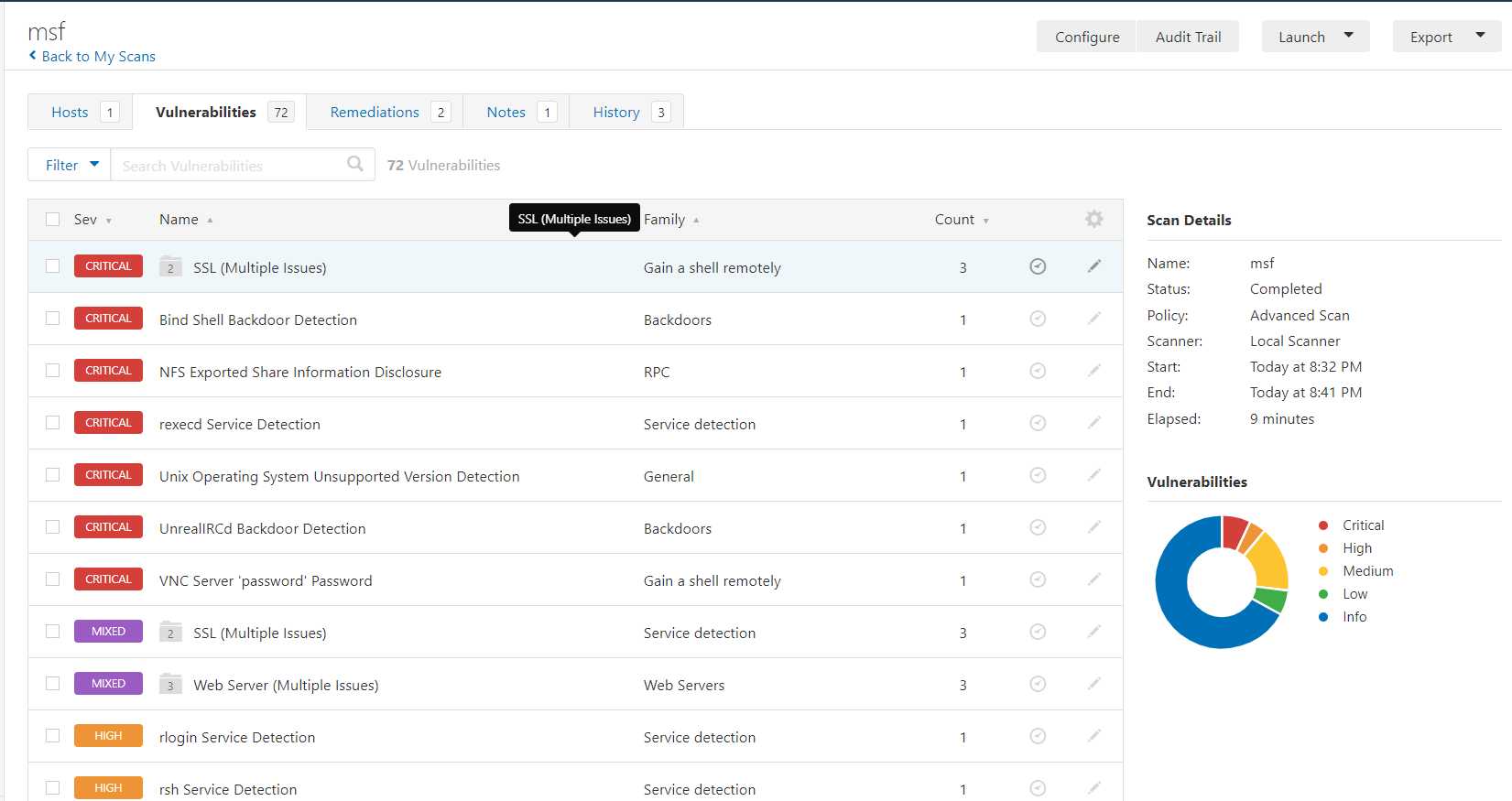The height and width of the screenshot is (801, 1512).
Task: Click the edit pencil for VNC Server password row
Action: 1093,579
